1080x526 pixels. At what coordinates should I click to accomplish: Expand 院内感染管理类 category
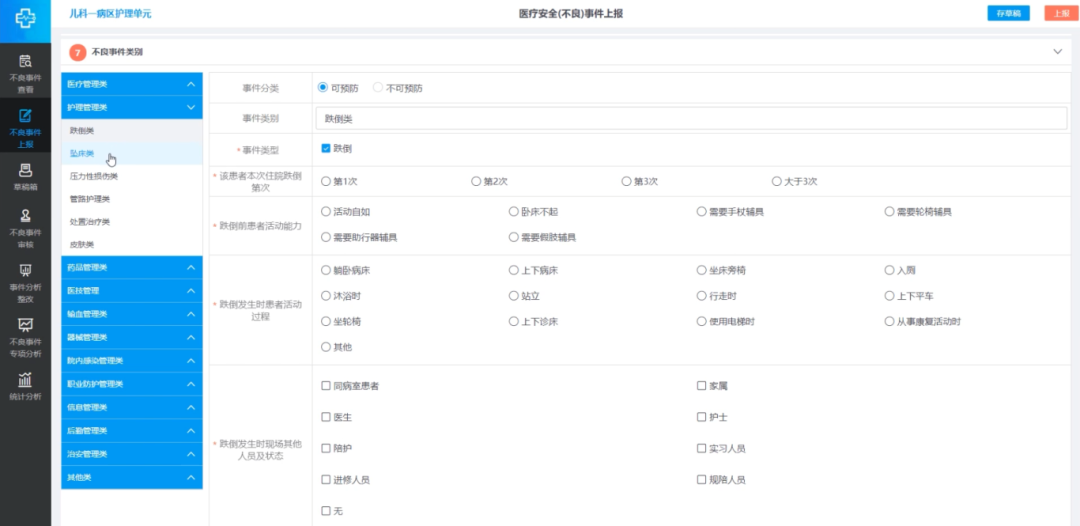click(132, 361)
